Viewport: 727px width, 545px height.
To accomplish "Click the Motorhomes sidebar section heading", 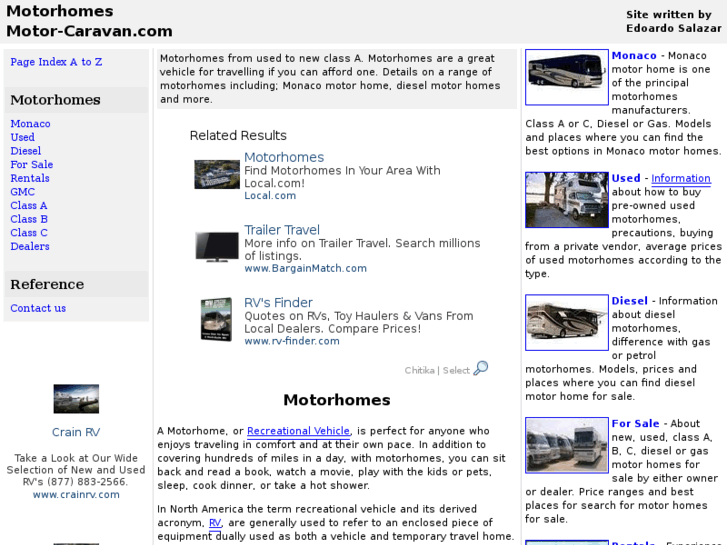I will pyautogui.click(x=55, y=100).
